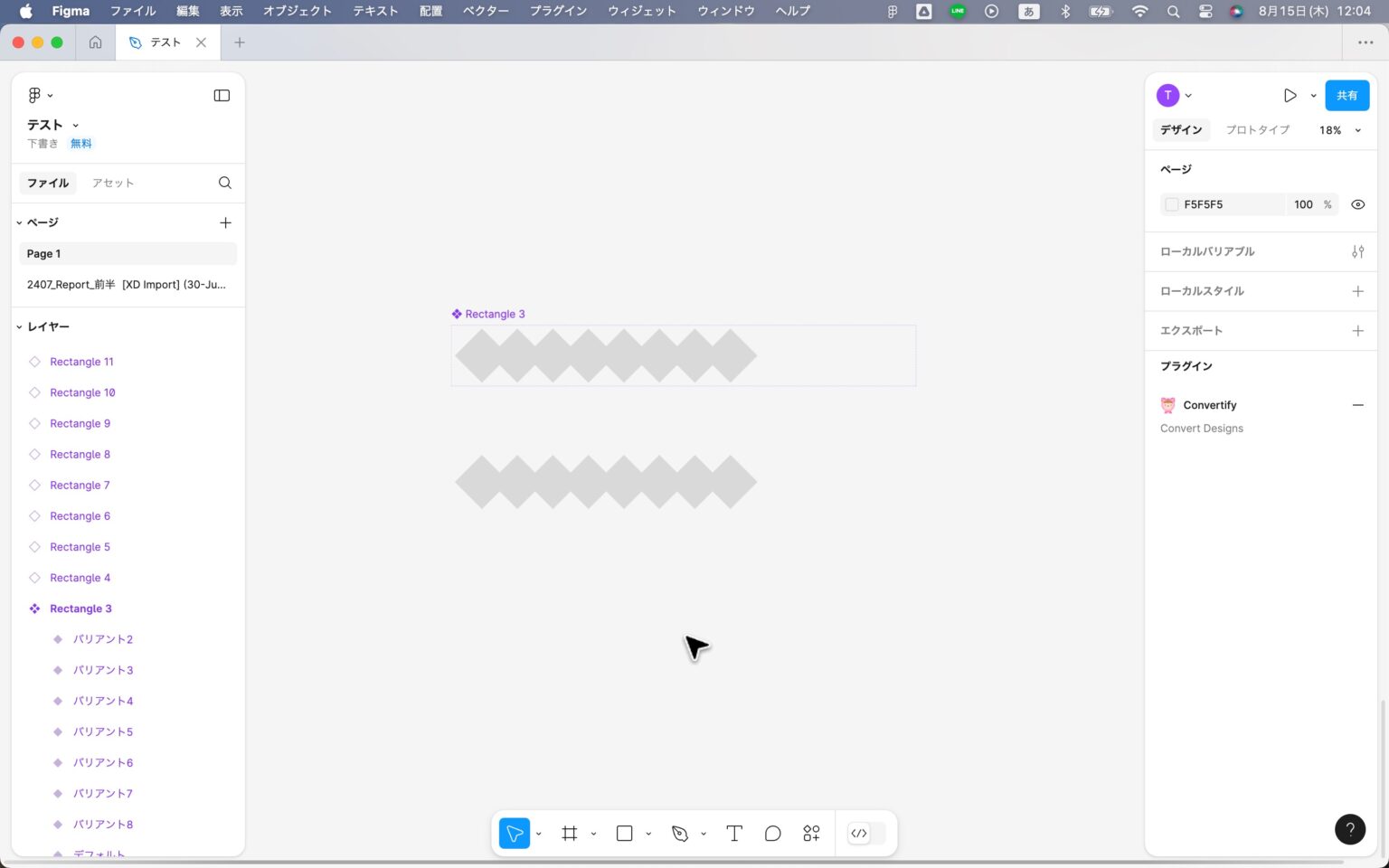Image resolution: width=1389 pixels, height=868 pixels.
Task: Open the Frame tool
Action: tap(569, 833)
